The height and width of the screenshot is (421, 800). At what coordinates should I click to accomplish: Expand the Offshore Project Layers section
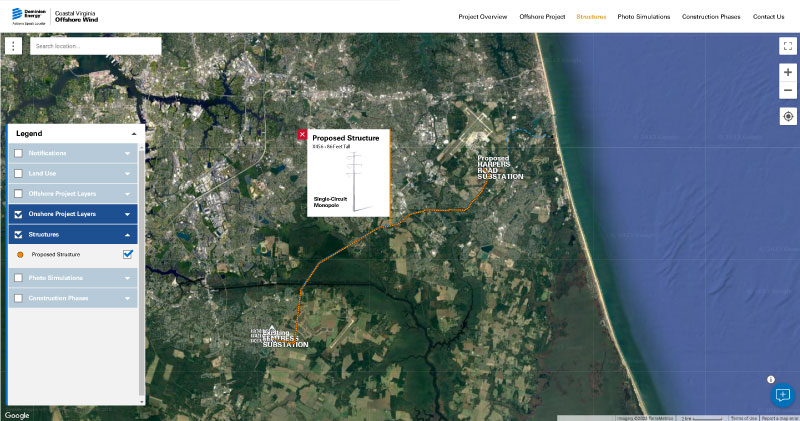[x=128, y=194]
